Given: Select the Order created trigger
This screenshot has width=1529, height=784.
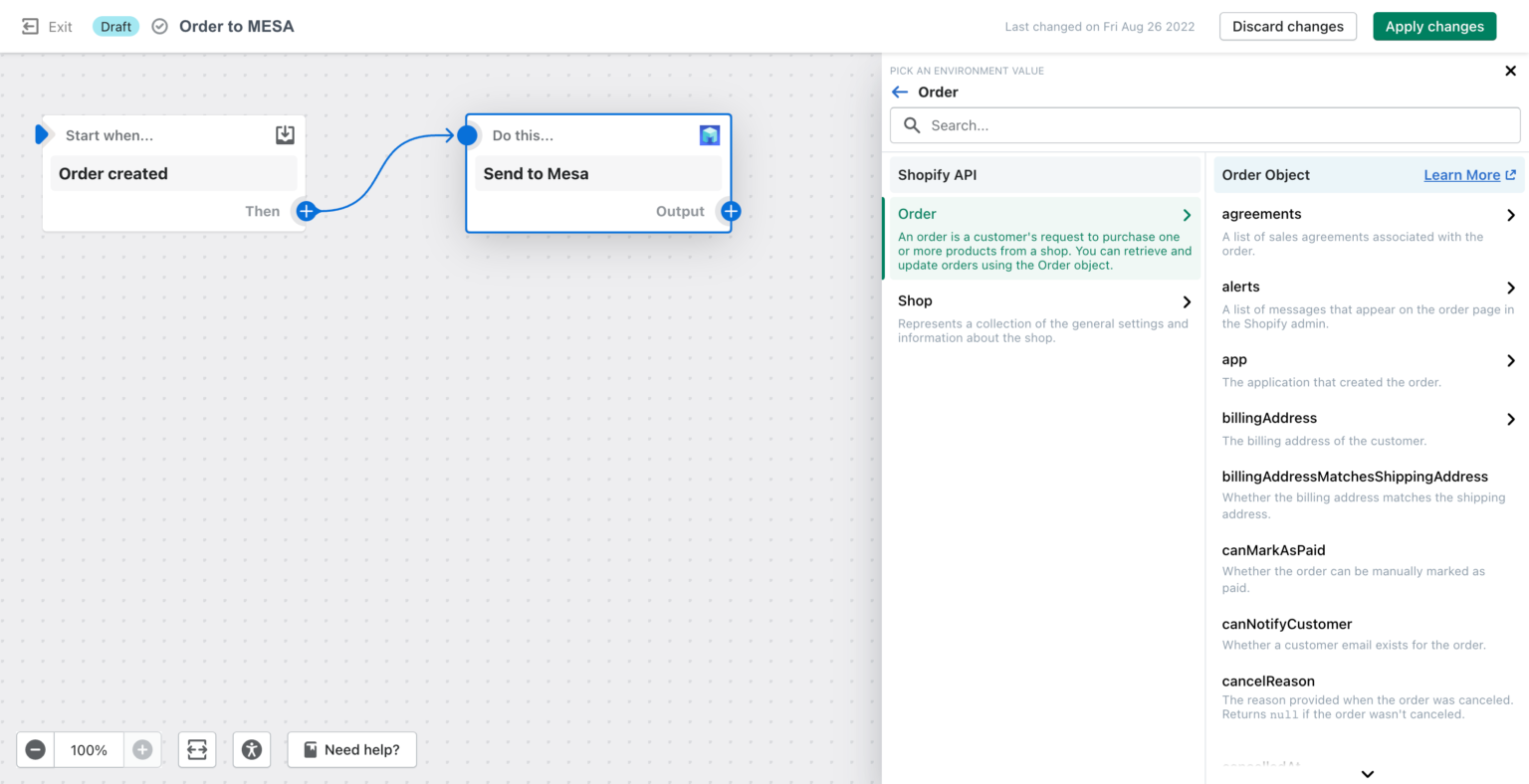Looking at the screenshot, I should (x=174, y=173).
